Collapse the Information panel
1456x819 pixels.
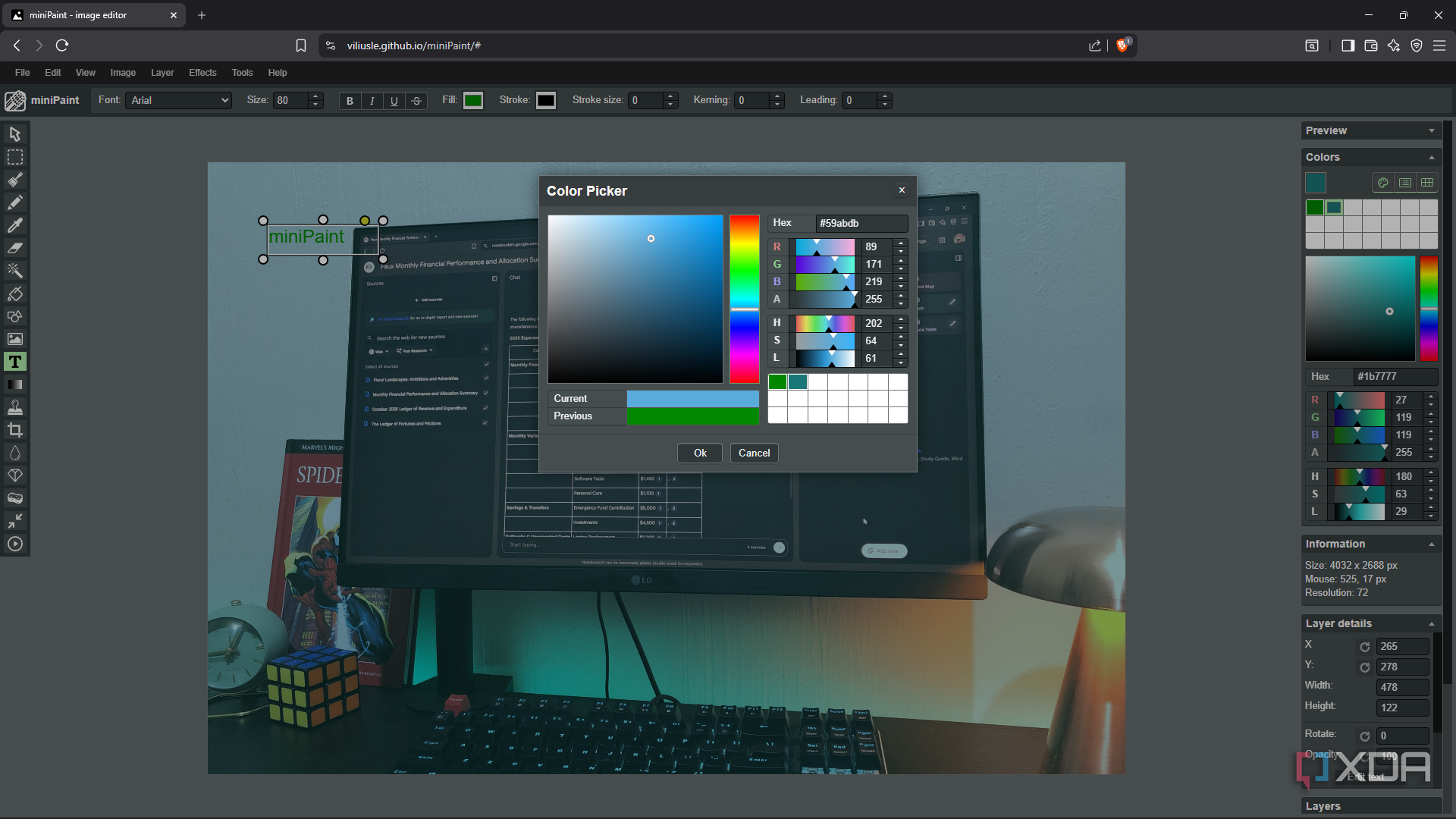click(x=1432, y=544)
